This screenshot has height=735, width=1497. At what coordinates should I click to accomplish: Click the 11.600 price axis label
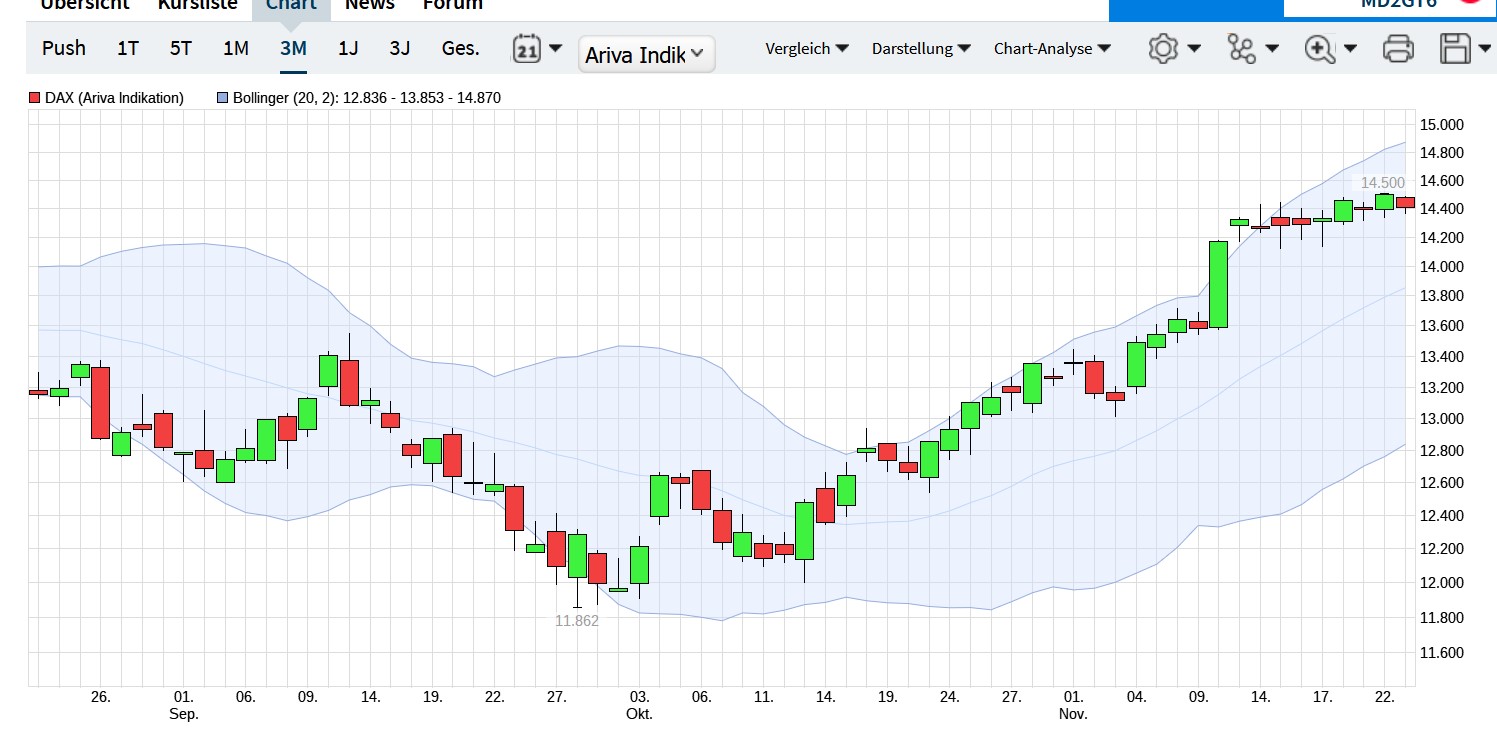[x=1441, y=653]
